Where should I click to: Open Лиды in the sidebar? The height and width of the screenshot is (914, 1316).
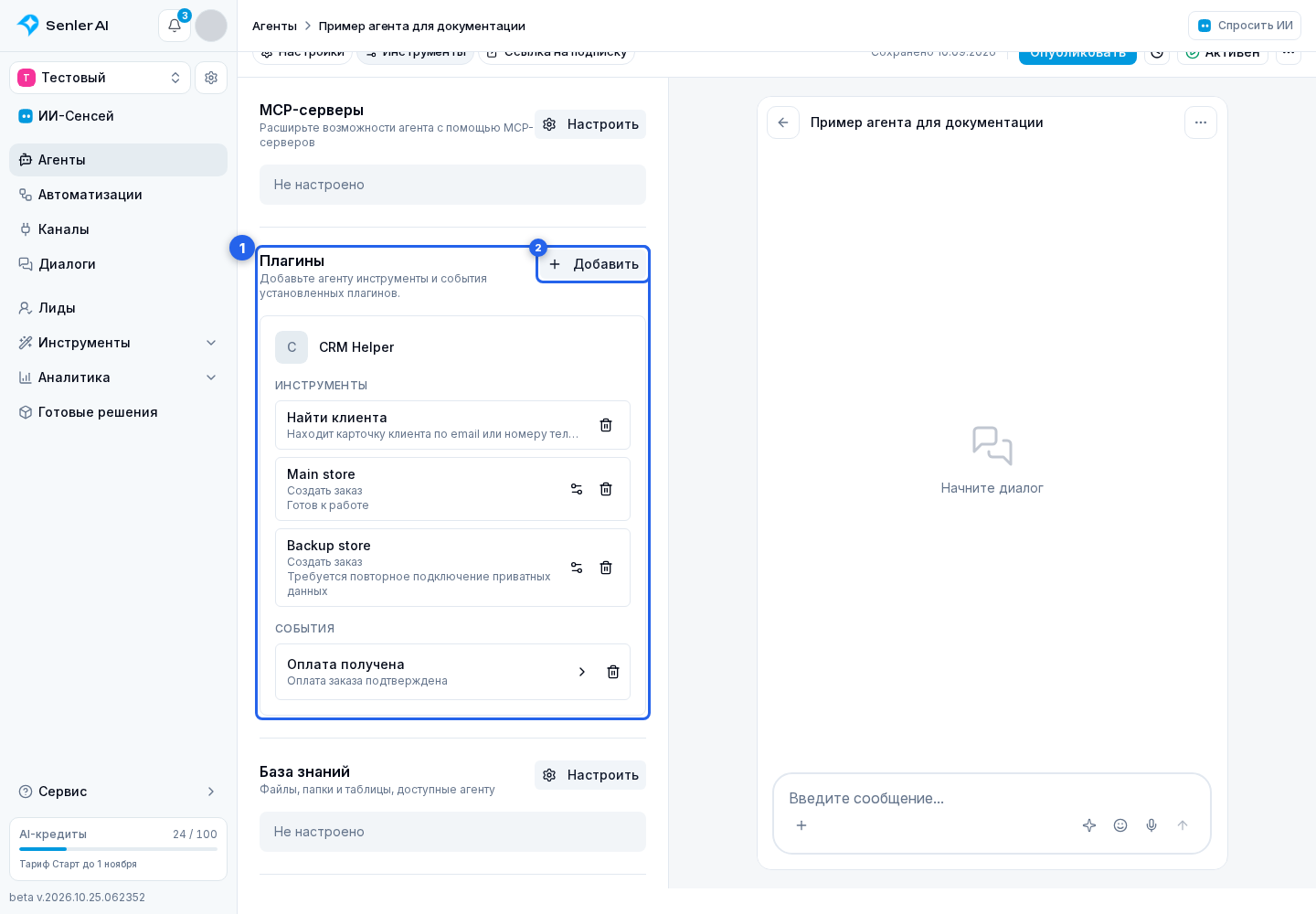pos(119,308)
